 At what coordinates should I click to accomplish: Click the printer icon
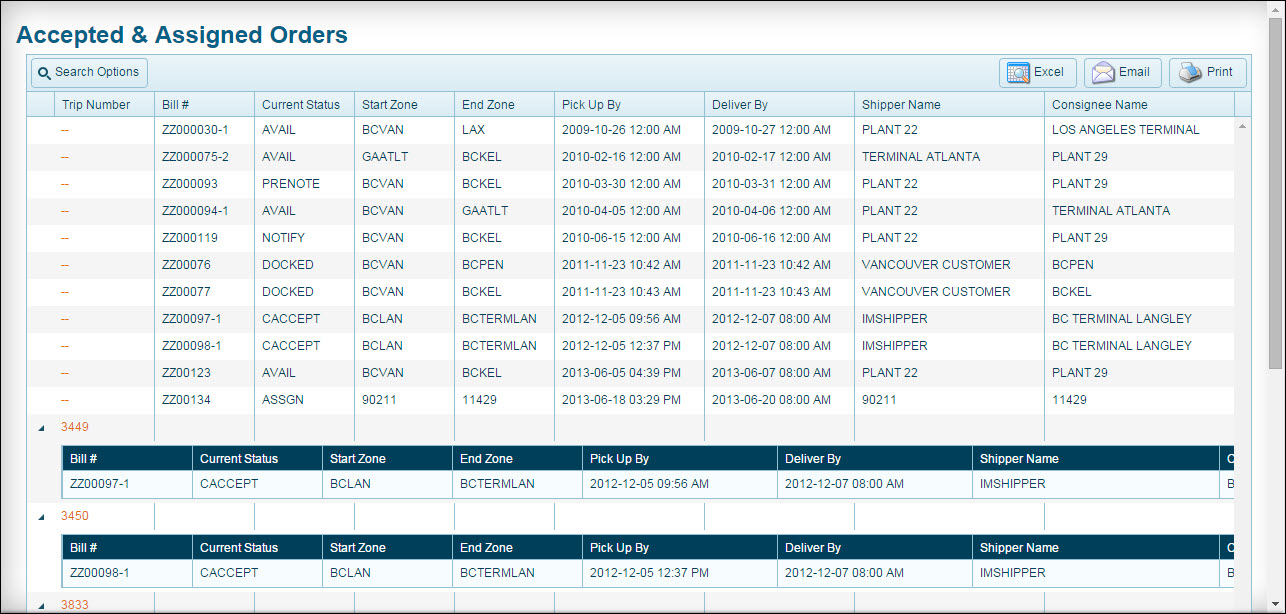point(1189,73)
